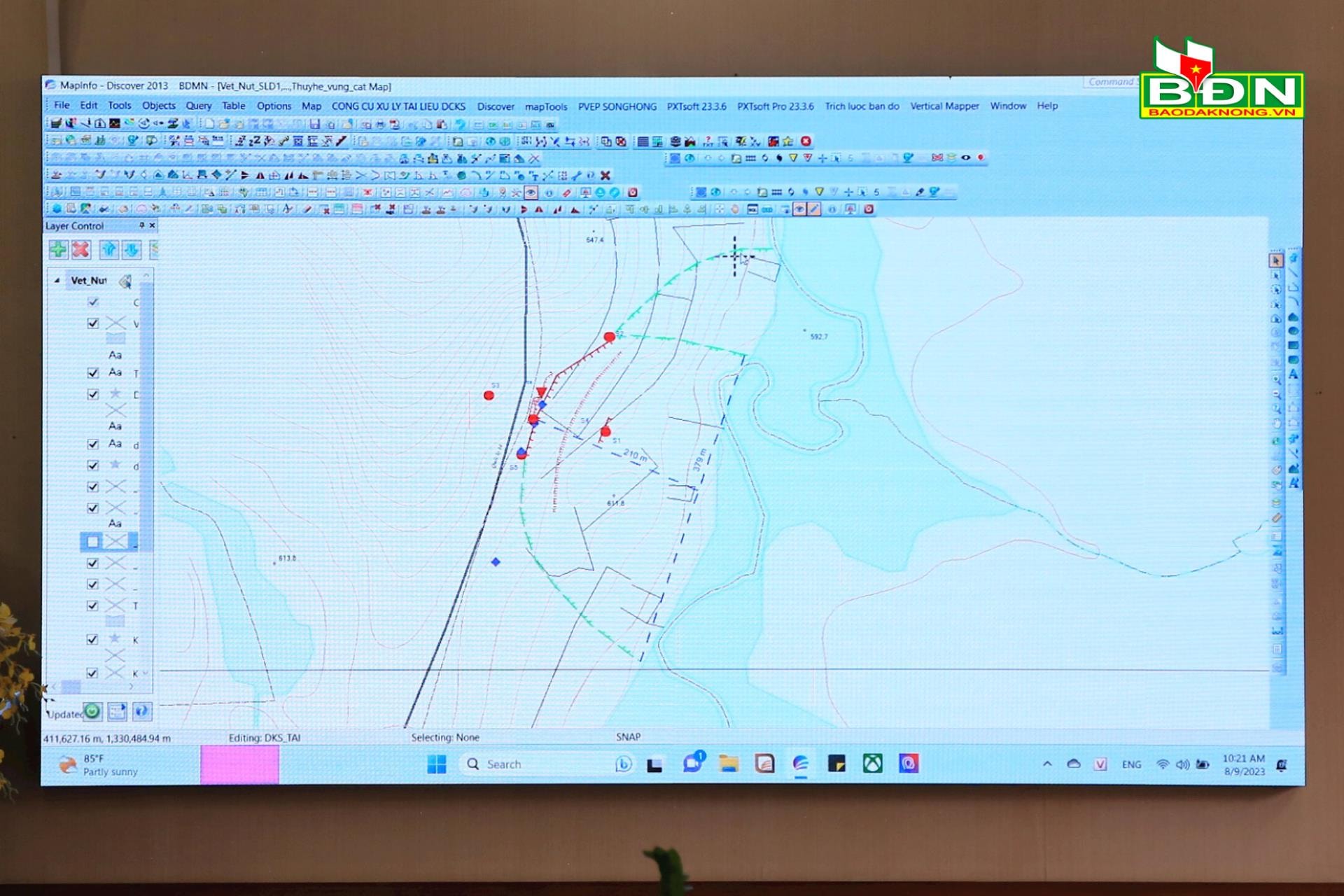Uncheck the star 'K' layer checkbox
1344x896 pixels.
(93, 639)
